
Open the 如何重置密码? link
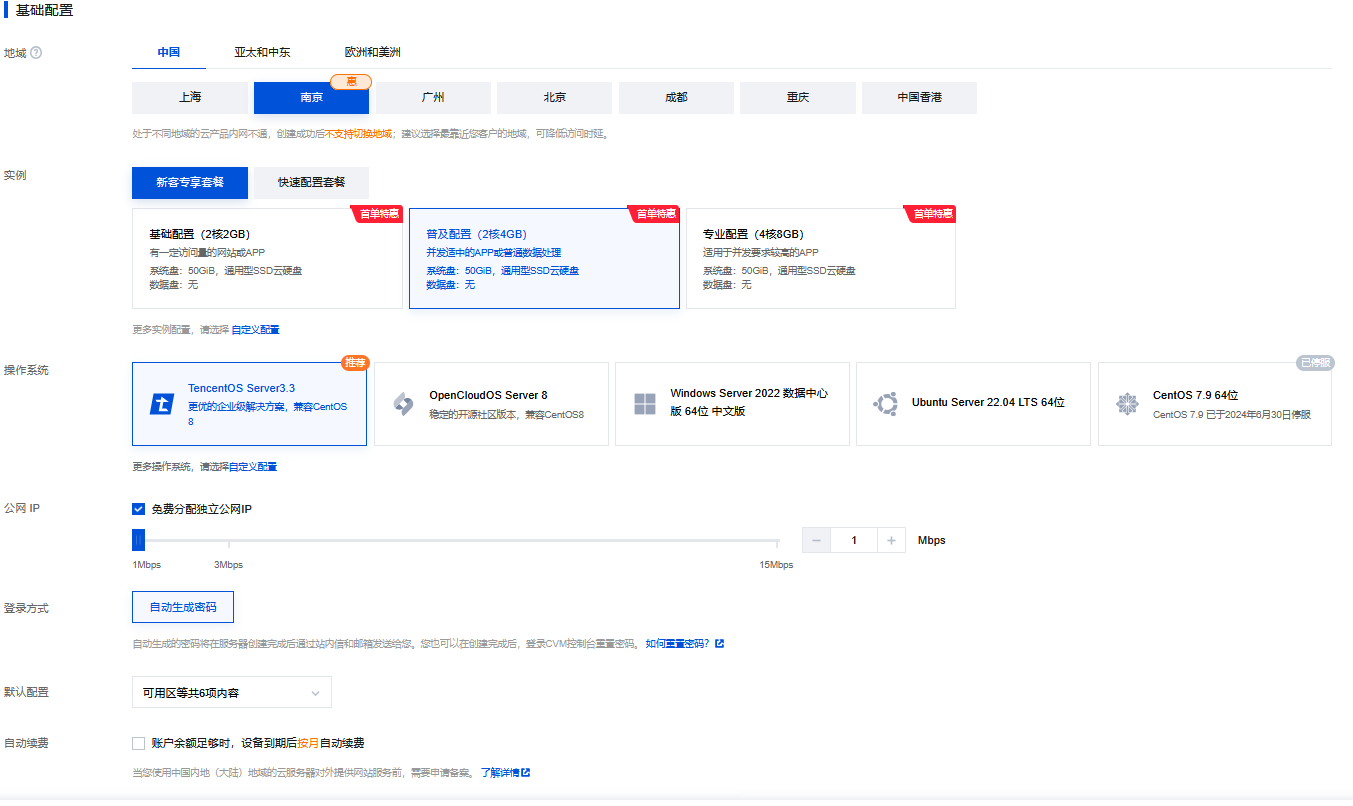677,644
